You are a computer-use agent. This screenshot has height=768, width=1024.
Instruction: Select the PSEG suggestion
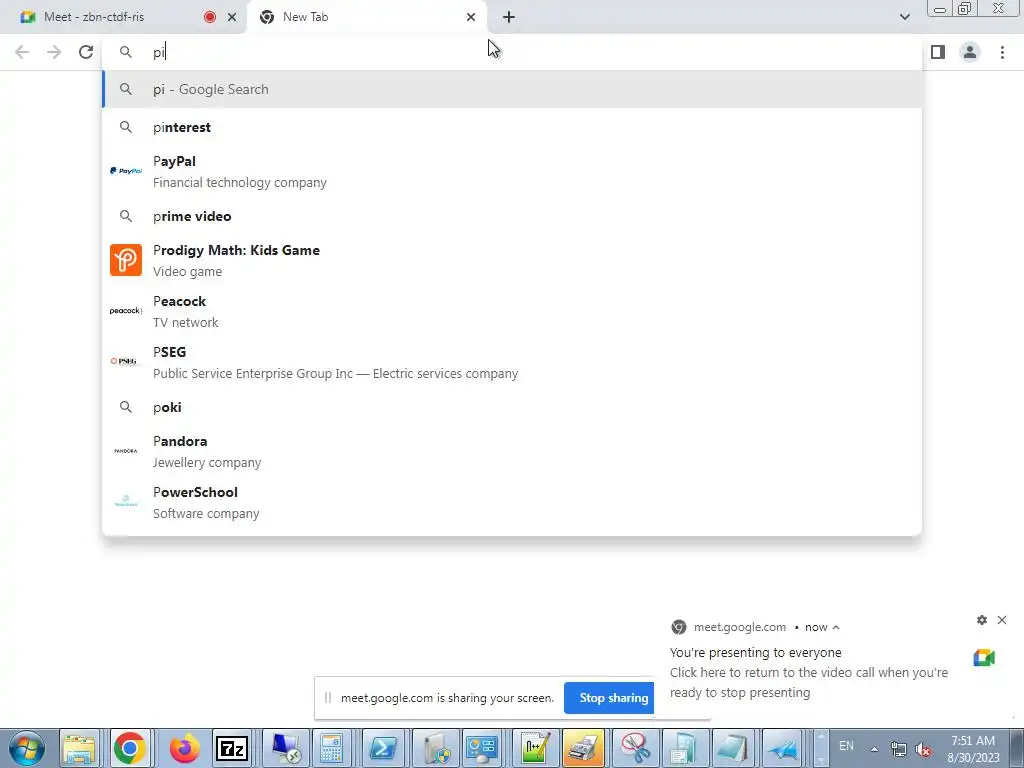tap(512, 362)
